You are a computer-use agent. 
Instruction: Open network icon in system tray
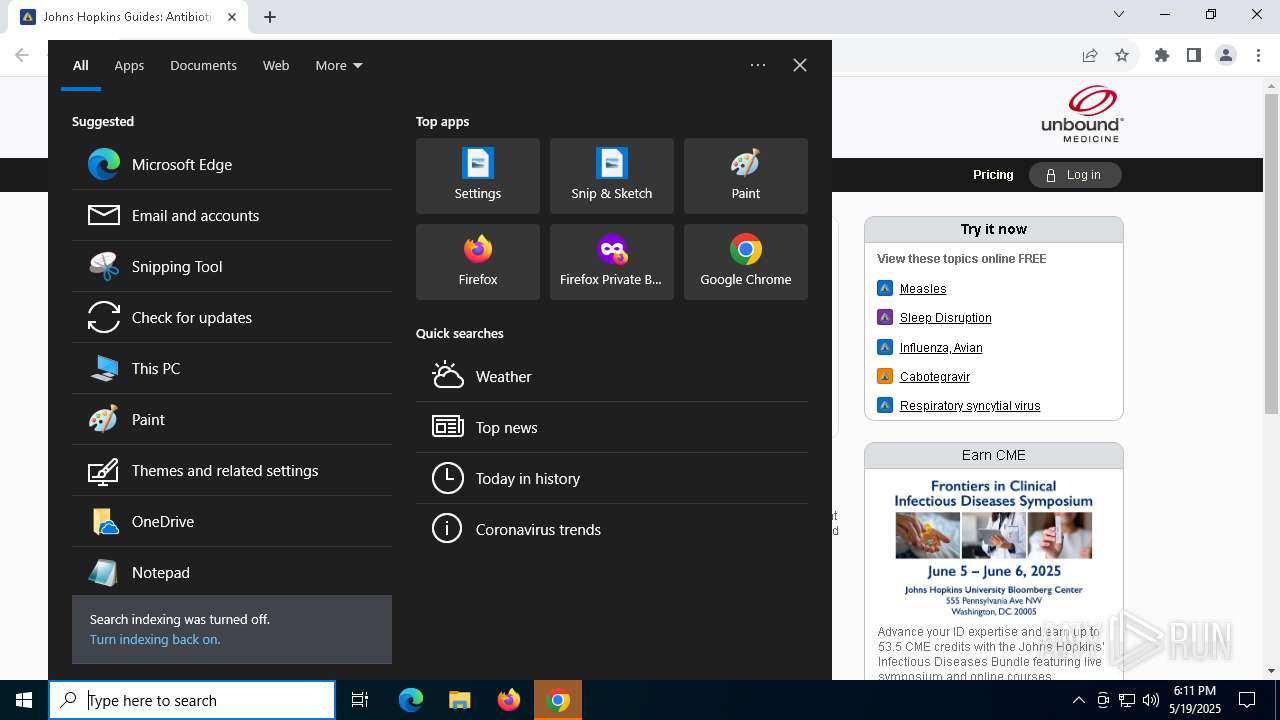[x=1127, y=700]
